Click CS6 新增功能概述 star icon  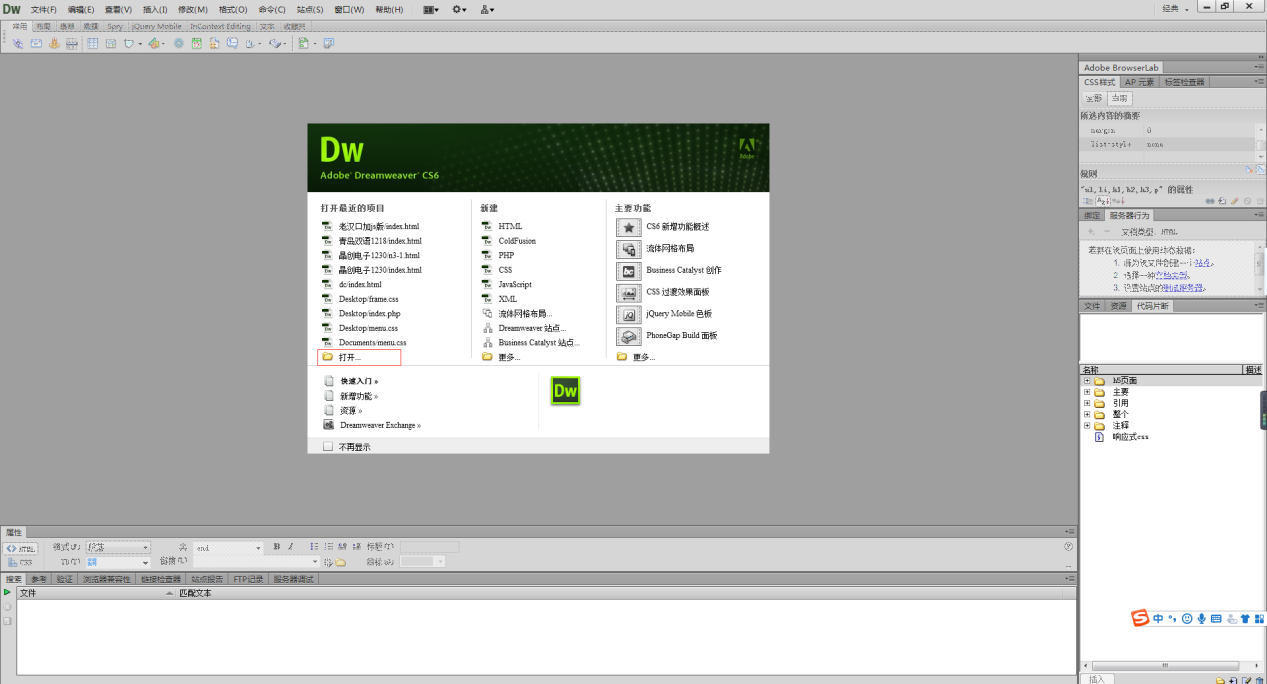pos(629,227)
